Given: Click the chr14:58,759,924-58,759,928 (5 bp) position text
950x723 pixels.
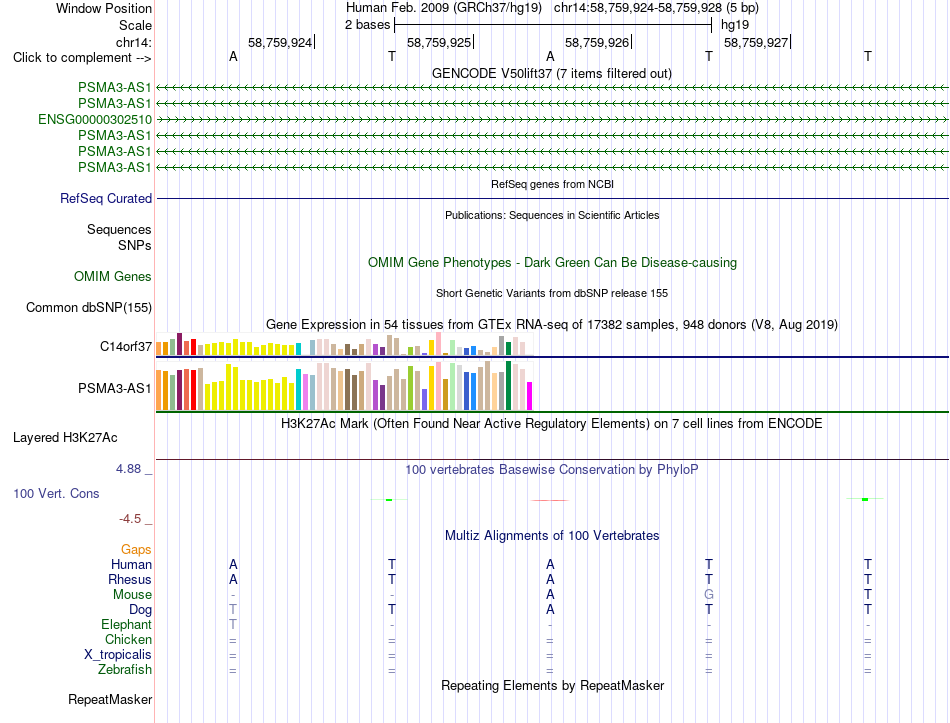Looking at the screenshot, I should 656,8.
